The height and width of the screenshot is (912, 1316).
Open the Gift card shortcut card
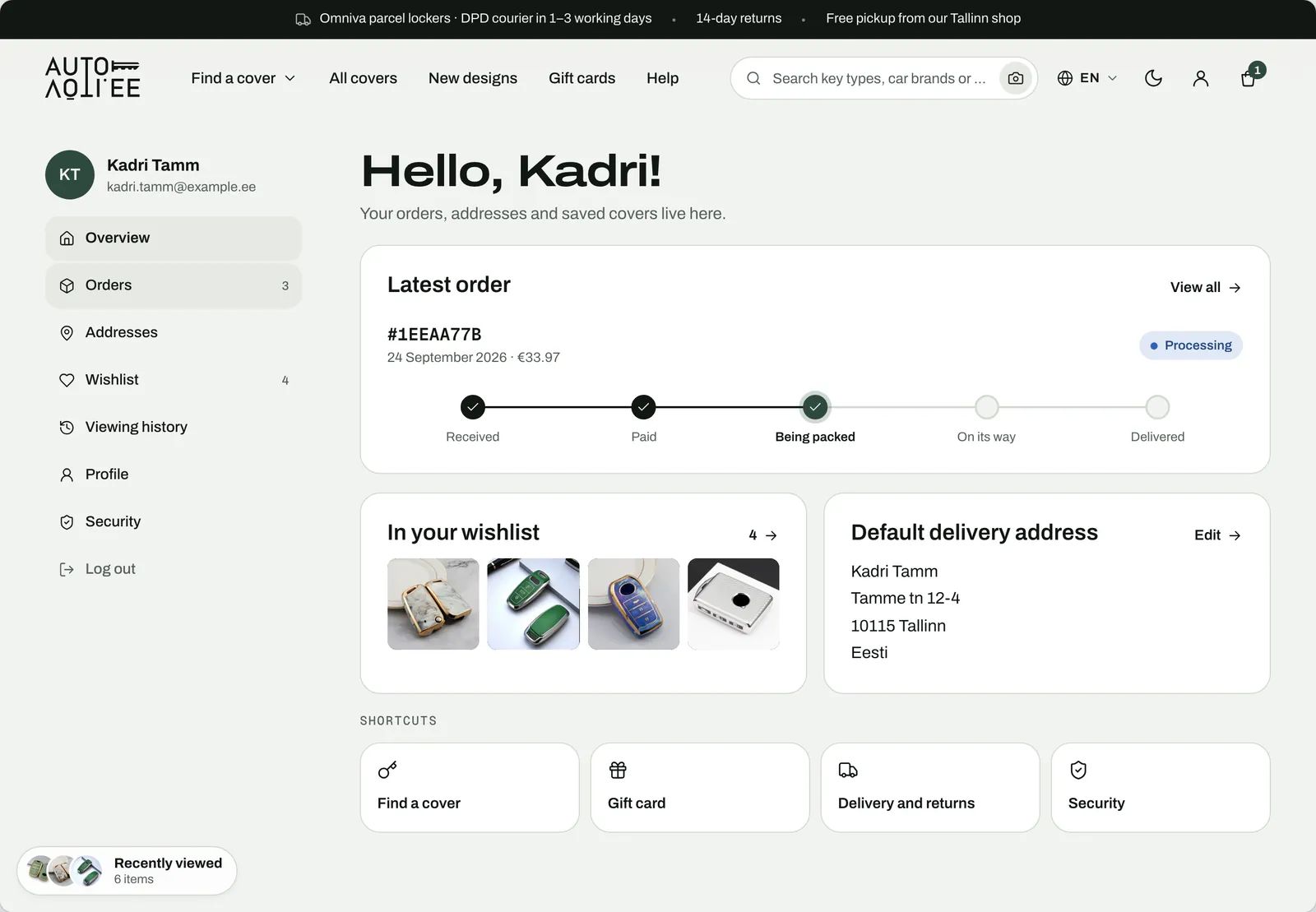pyautogui.click(x=700, y=788)
